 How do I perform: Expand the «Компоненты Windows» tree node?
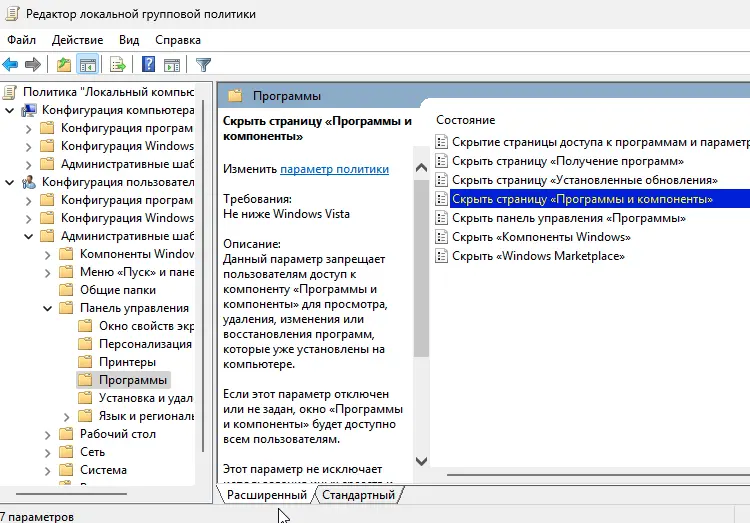tap(48, 254)
